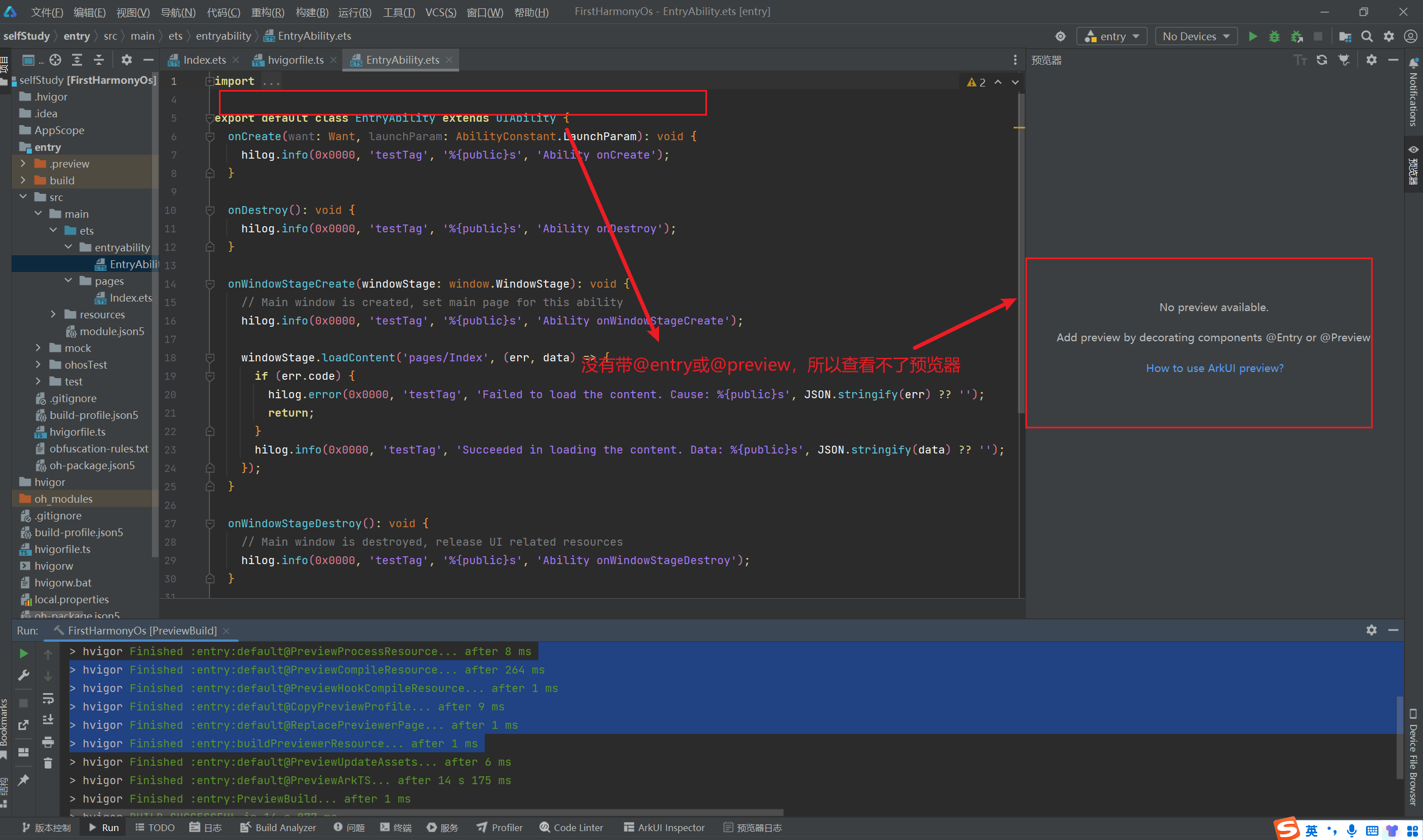Expand the resources folder
Screen dimensions: 1423x840
coord(53,314)
